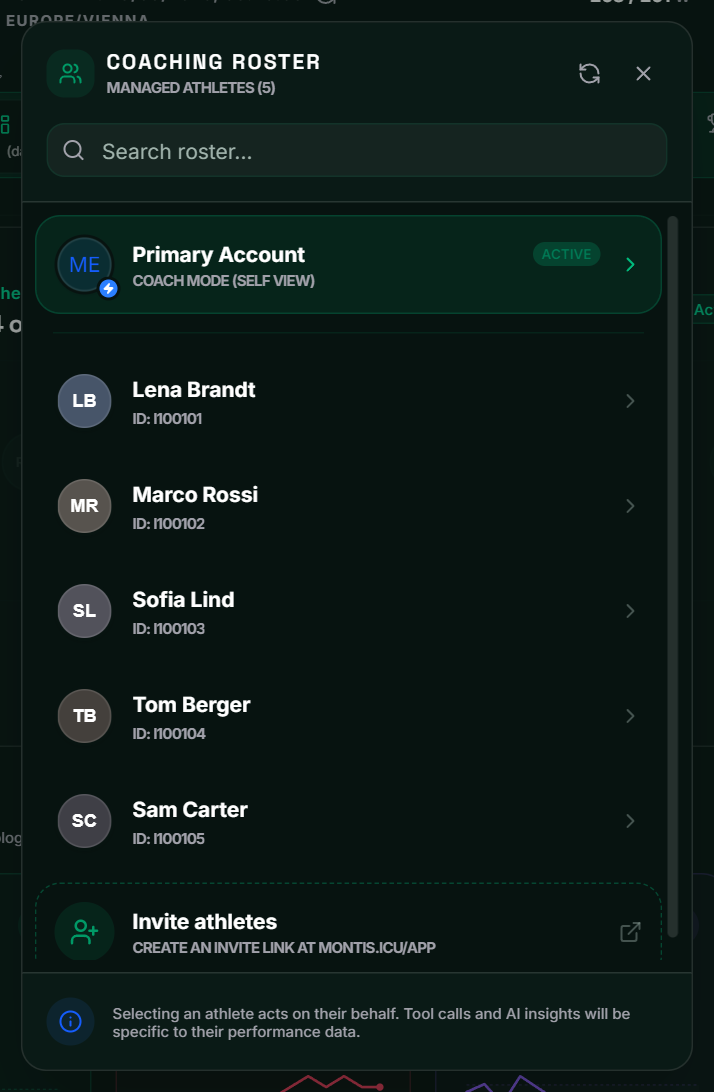Viewport: 714px width, 1092px height.
Task: Click the Coaching Roster people icon
Action: [70, 73]
